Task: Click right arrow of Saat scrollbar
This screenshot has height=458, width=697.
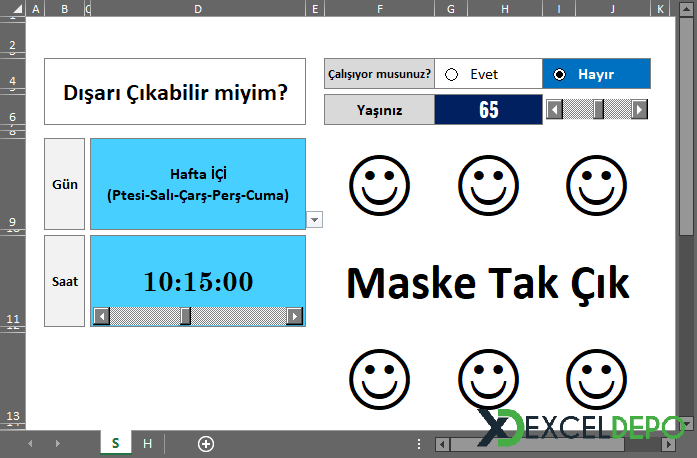Action: (294, 316)
